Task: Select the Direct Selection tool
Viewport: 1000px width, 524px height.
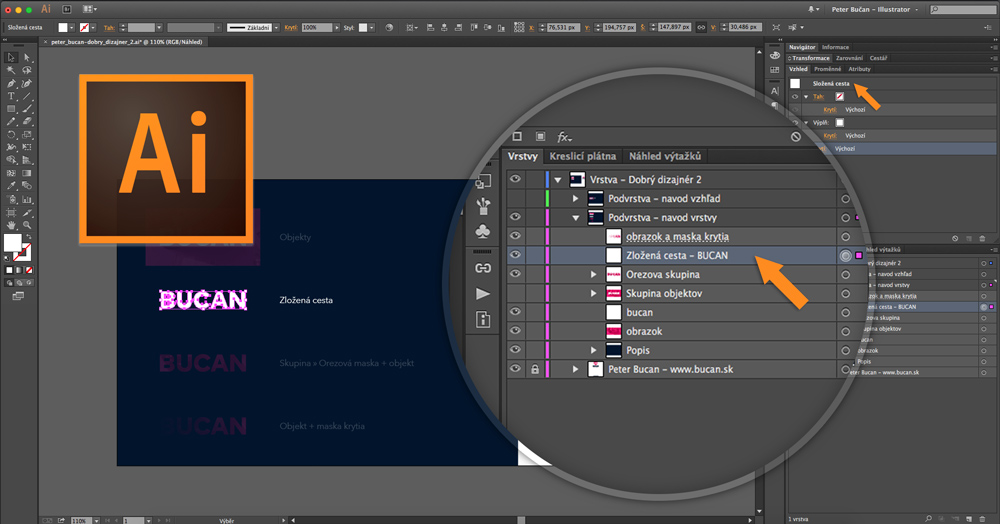Action: click(x=27, y=57)
